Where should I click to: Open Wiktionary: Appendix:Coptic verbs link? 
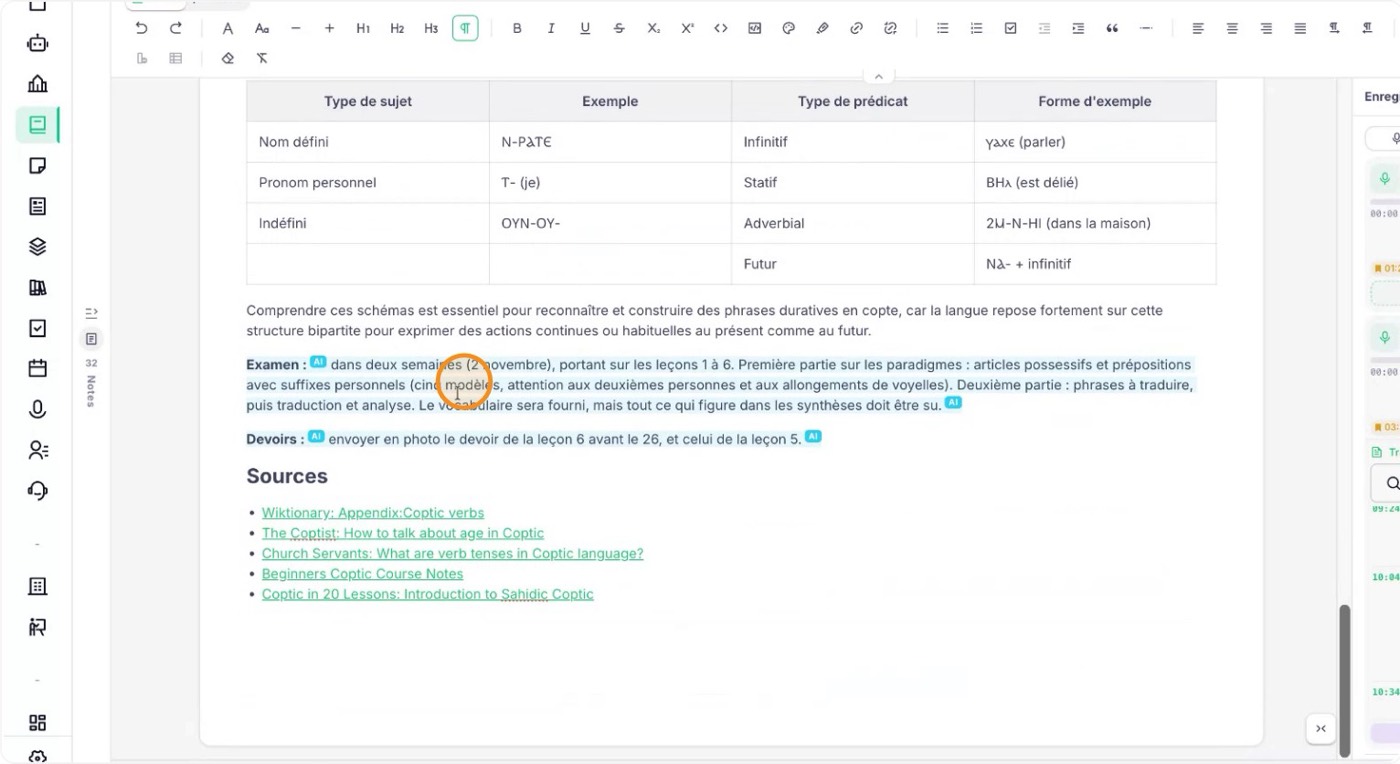373,513
